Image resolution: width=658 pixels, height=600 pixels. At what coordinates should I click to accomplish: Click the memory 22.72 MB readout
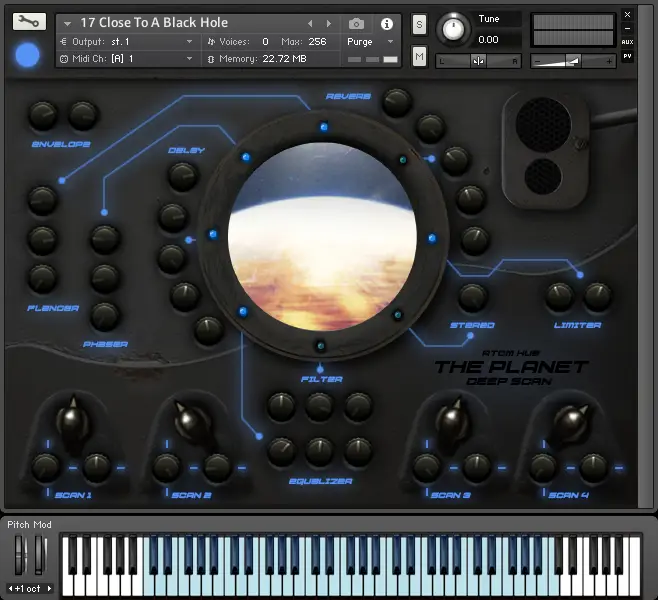(285, 59)
